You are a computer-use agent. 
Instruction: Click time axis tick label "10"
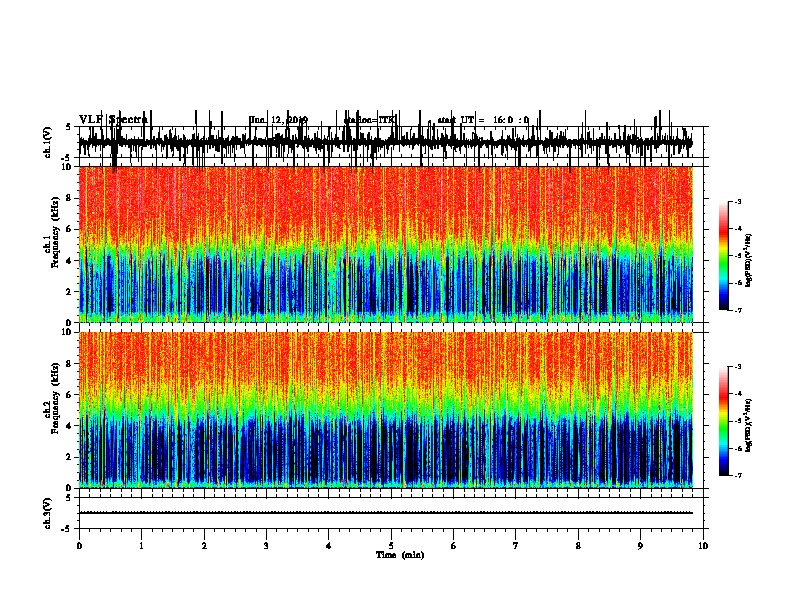[x=703, y=546]
